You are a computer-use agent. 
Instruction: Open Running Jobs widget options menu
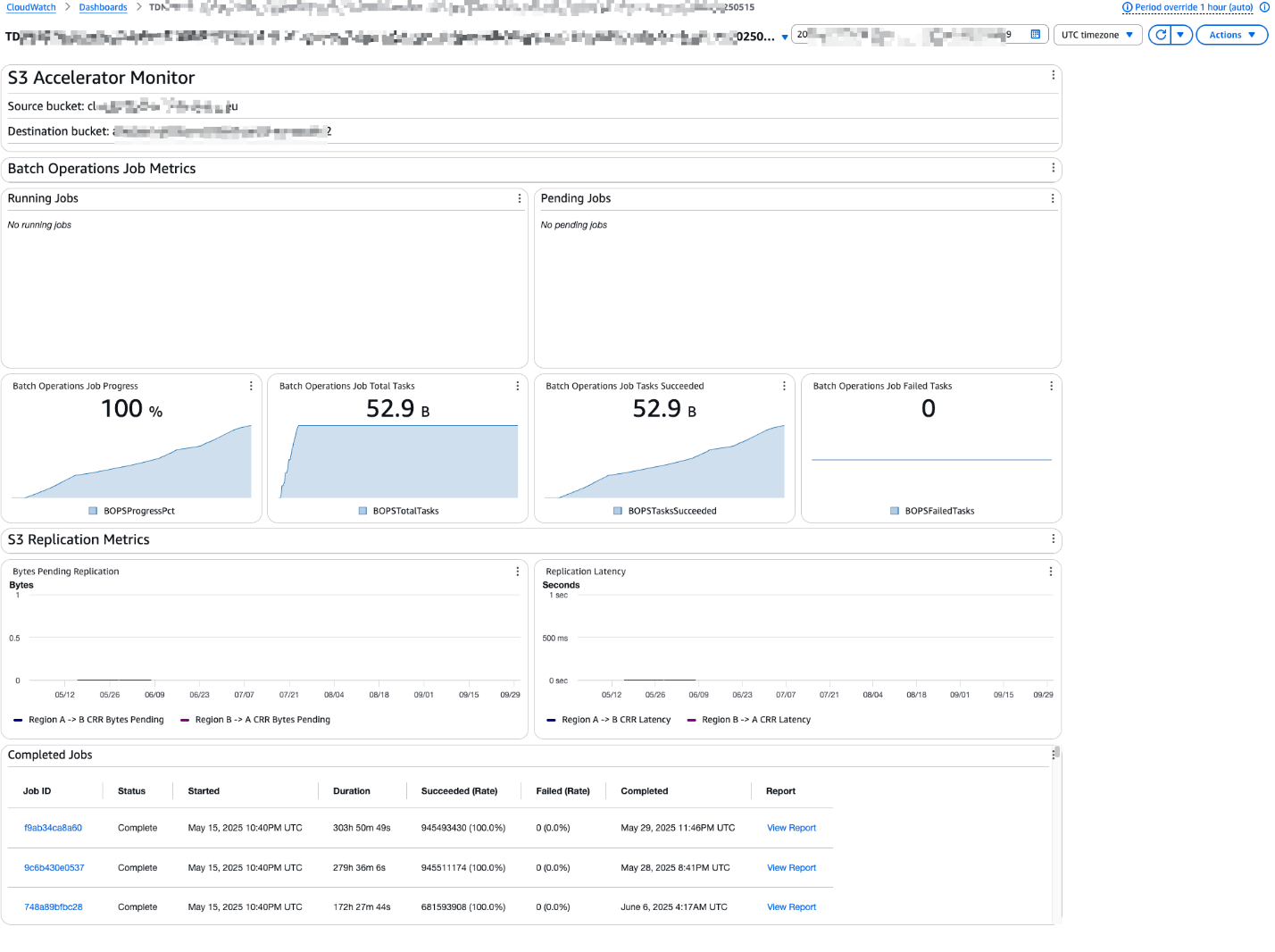click(520, 198)
